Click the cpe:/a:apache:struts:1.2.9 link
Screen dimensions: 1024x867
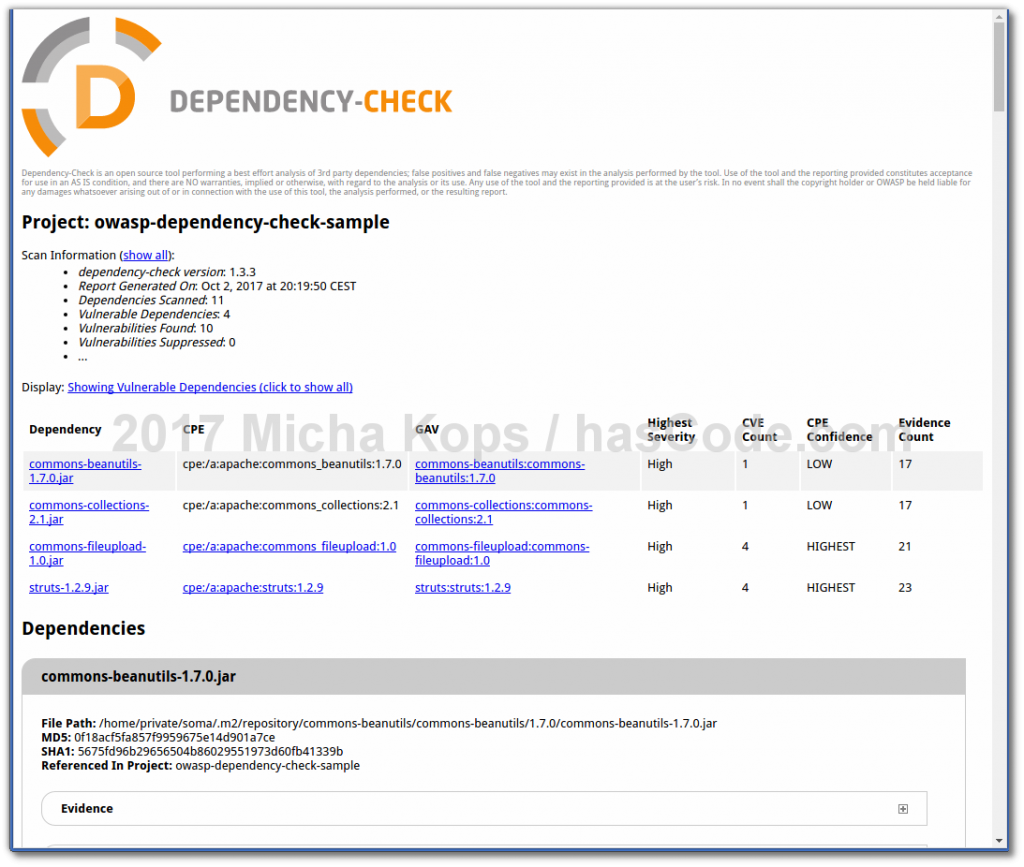coord(253,587)
